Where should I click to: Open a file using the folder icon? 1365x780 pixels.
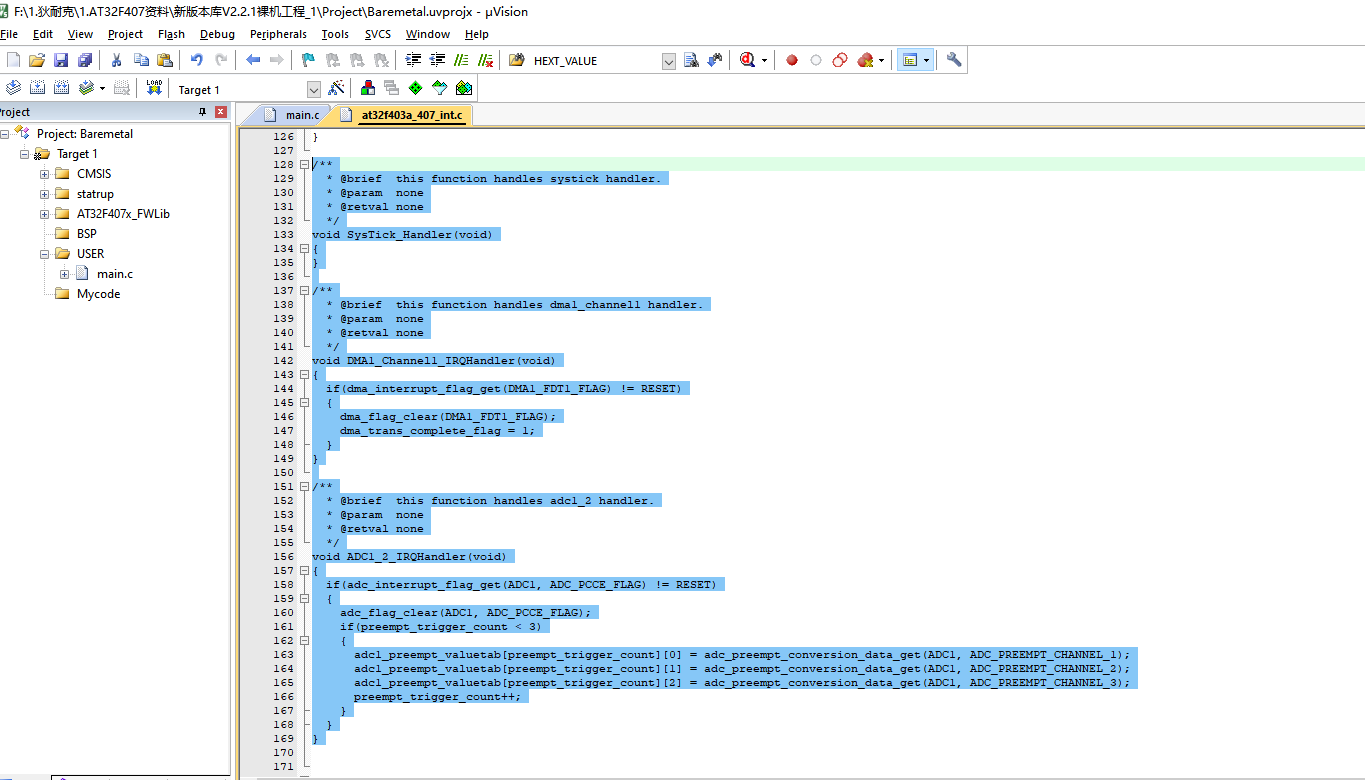(37, 60)
